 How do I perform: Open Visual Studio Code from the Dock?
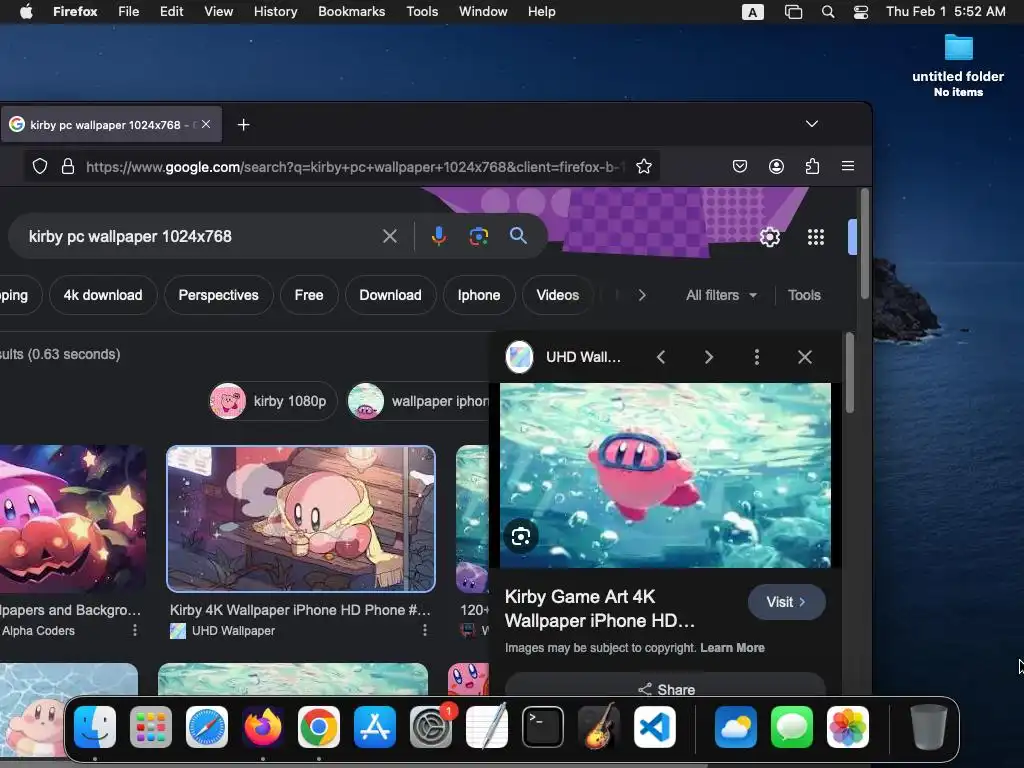pyautogui.click(x=655, y=728)
